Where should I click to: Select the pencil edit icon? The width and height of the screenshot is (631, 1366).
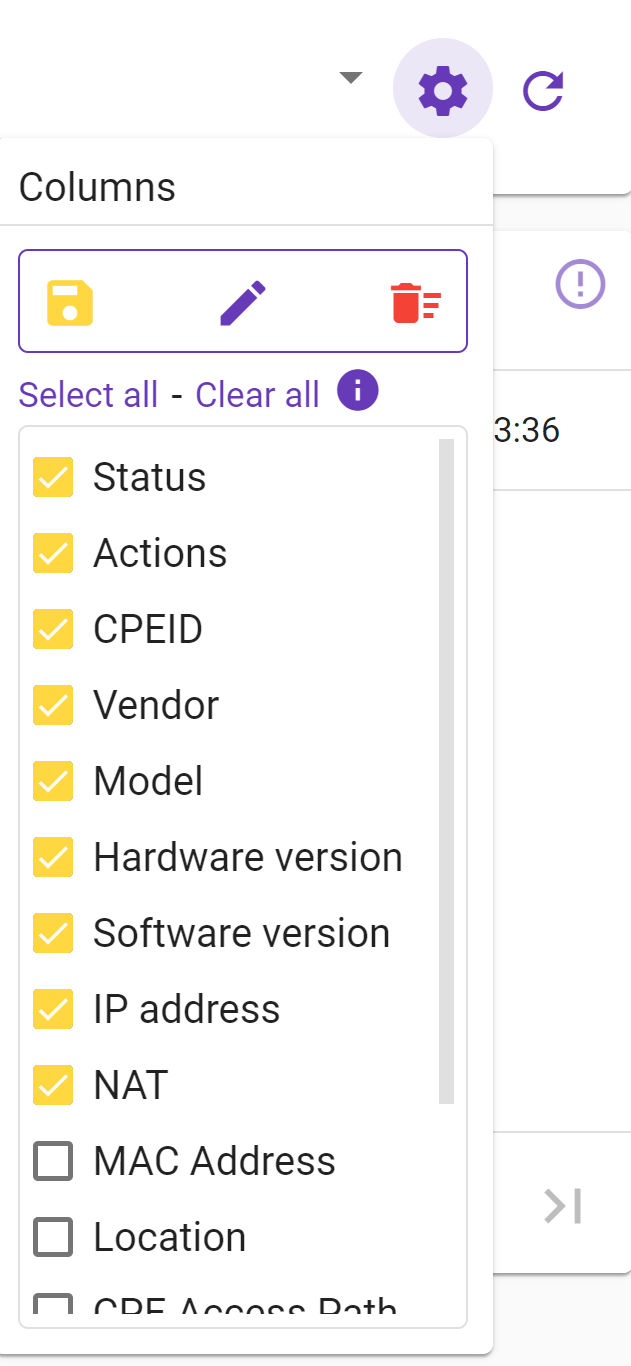[x=243, y=301]
